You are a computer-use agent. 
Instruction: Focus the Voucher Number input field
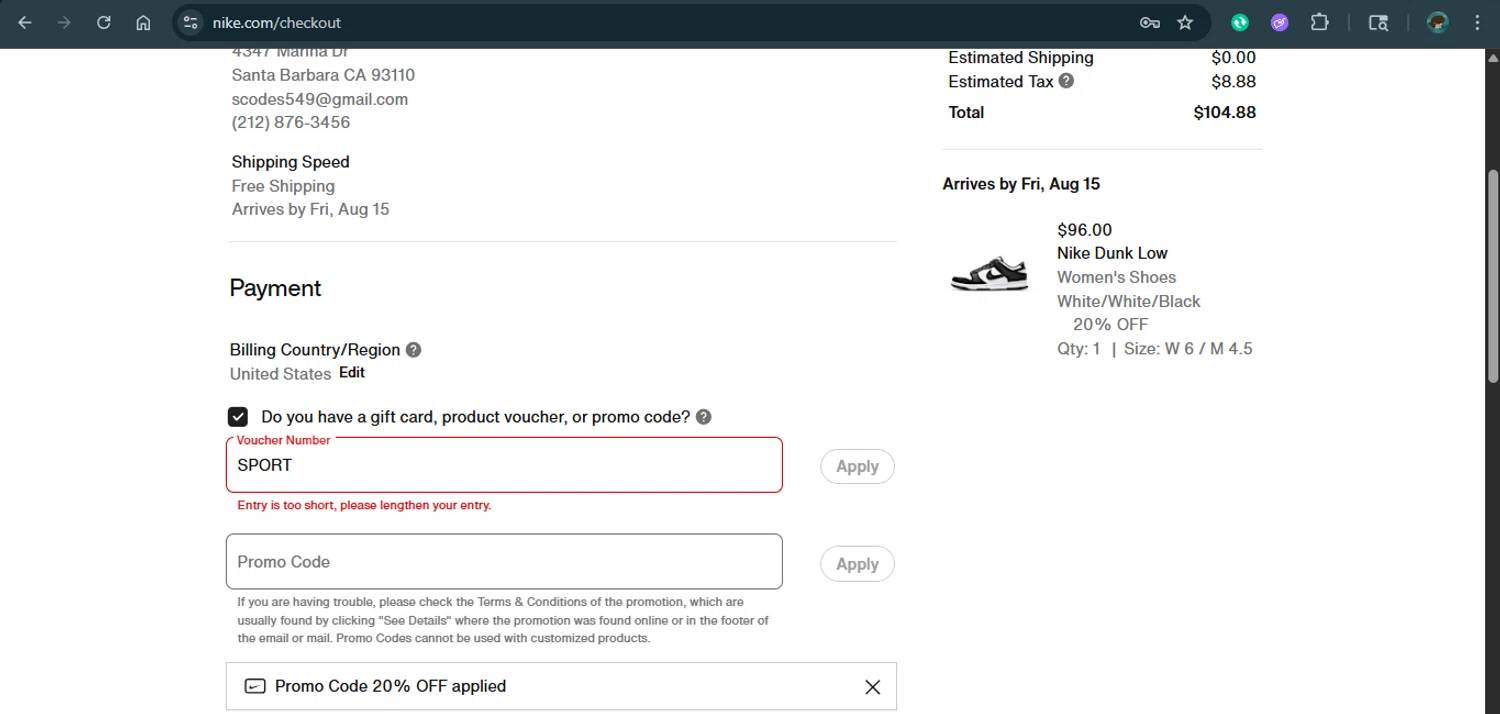pos(504,465)
